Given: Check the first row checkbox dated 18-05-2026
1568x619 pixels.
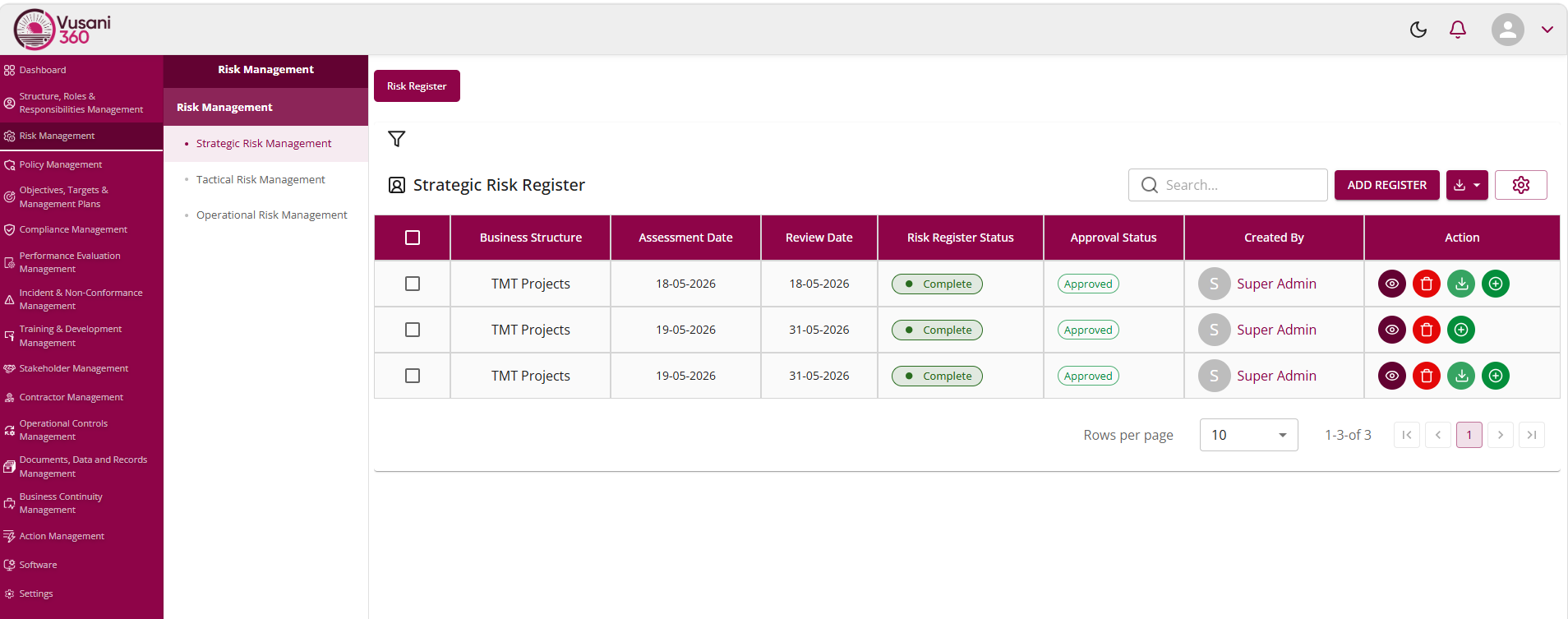Looking at the screenshot, I should (x=413, y=284).
